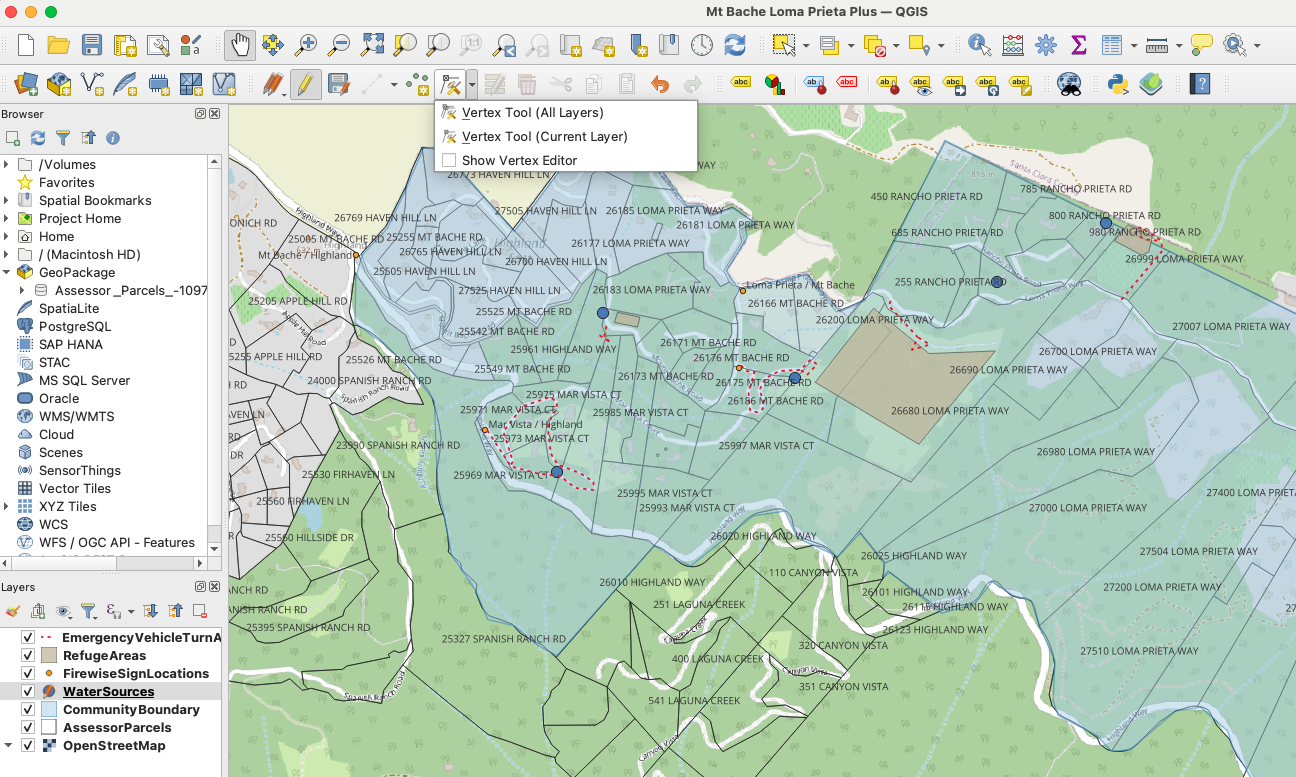Screen dimensions: 1296x777
Task: Refresh the Browser panel
Action: pos(38,138)
